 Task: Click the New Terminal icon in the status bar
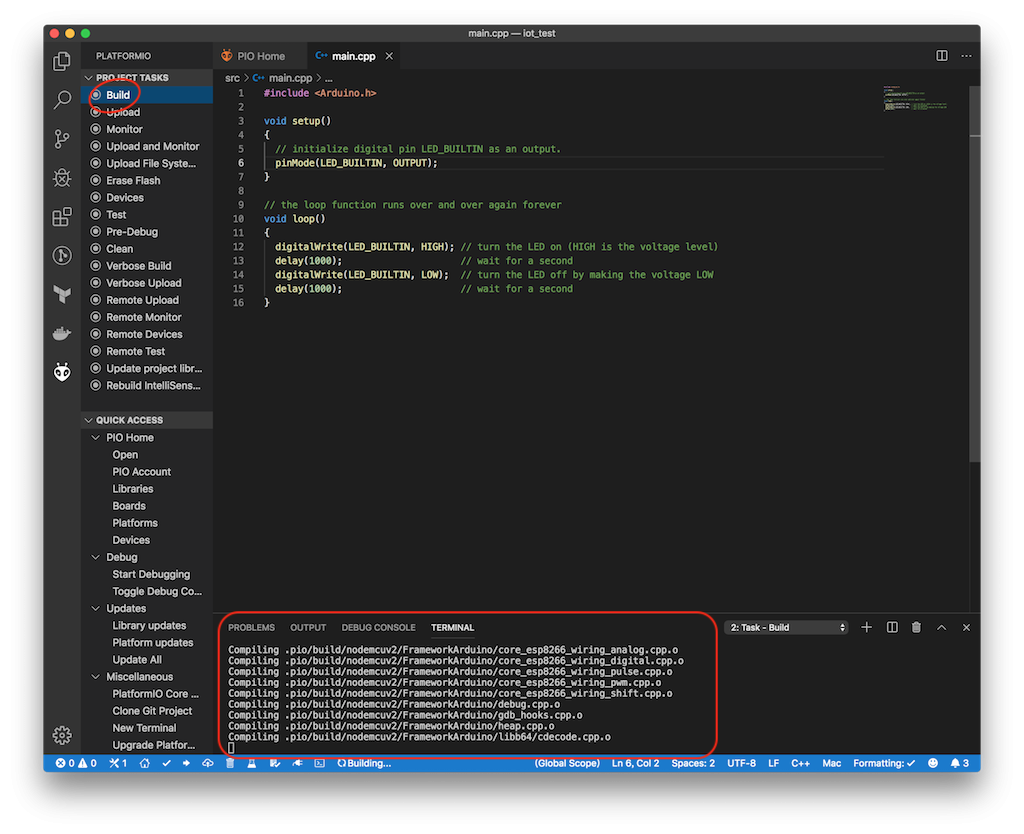coord(319,763)
